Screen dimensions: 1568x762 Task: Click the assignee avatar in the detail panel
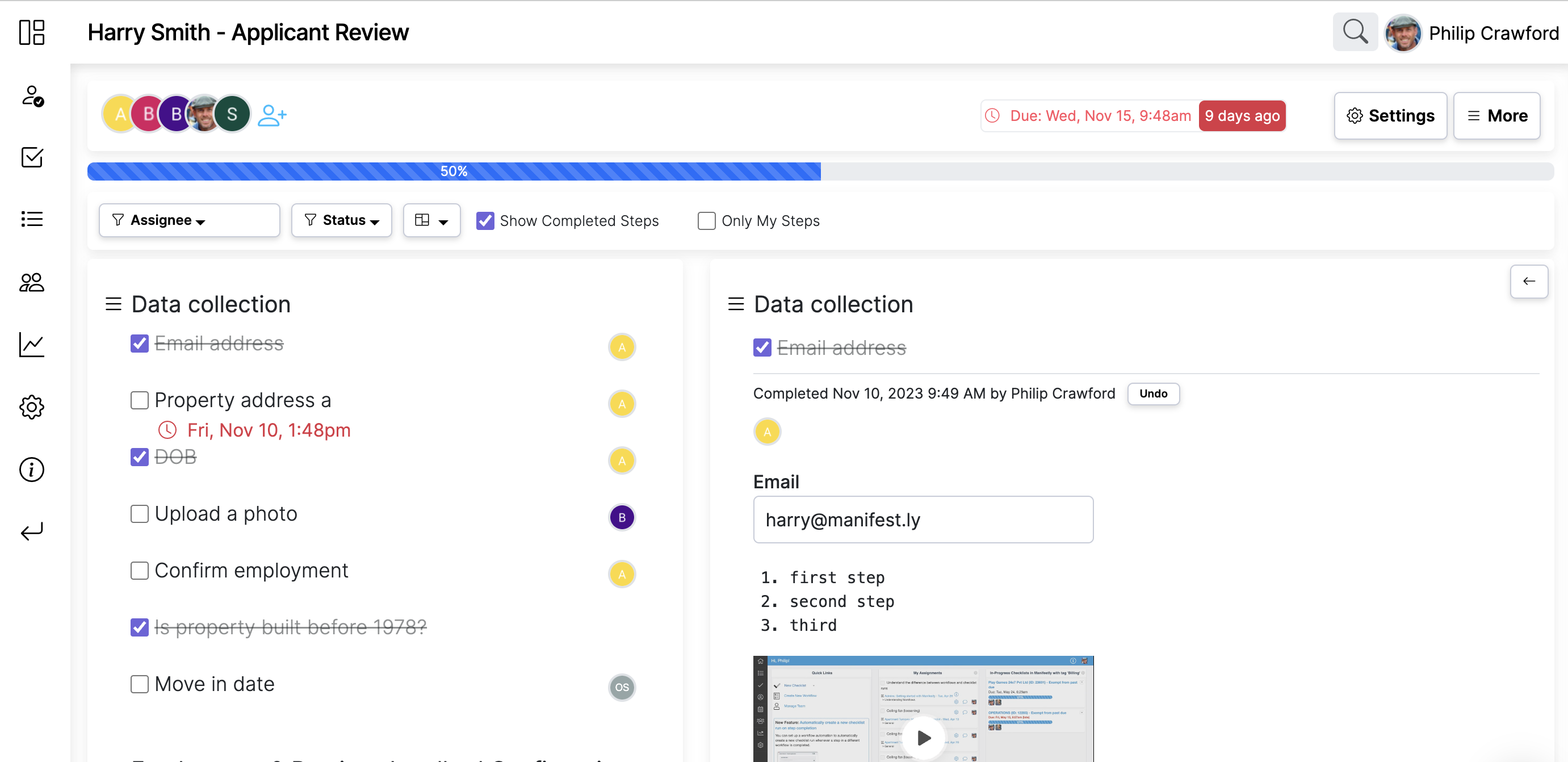(767, 432)
